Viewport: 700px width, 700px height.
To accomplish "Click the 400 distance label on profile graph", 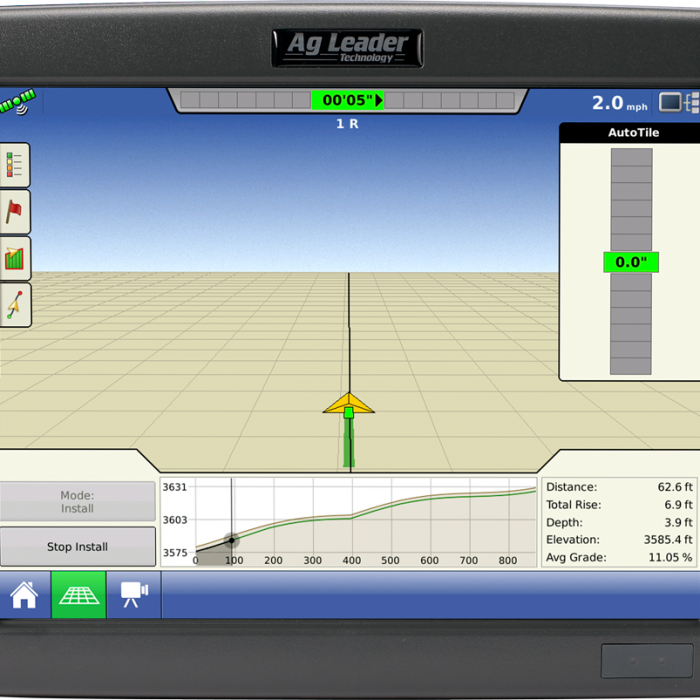I will pos(351,560).
